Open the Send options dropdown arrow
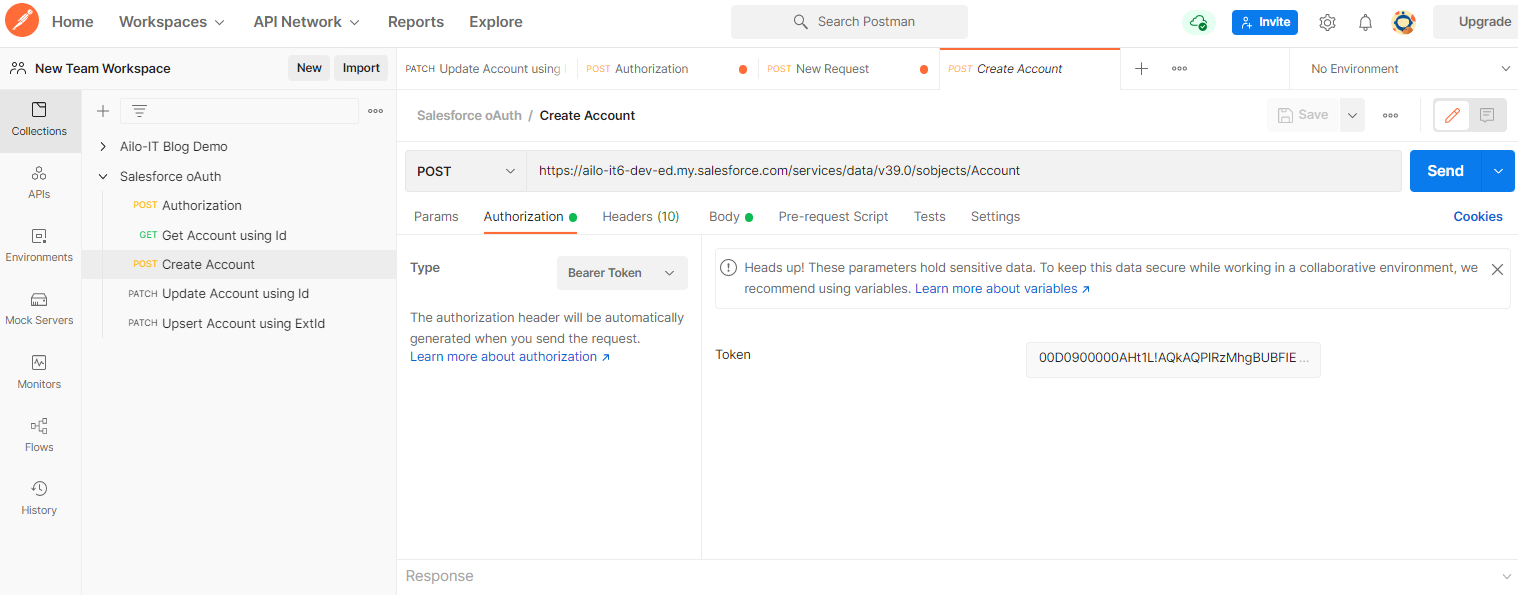Screen dimensions: 1518x595 [1498, 171]
